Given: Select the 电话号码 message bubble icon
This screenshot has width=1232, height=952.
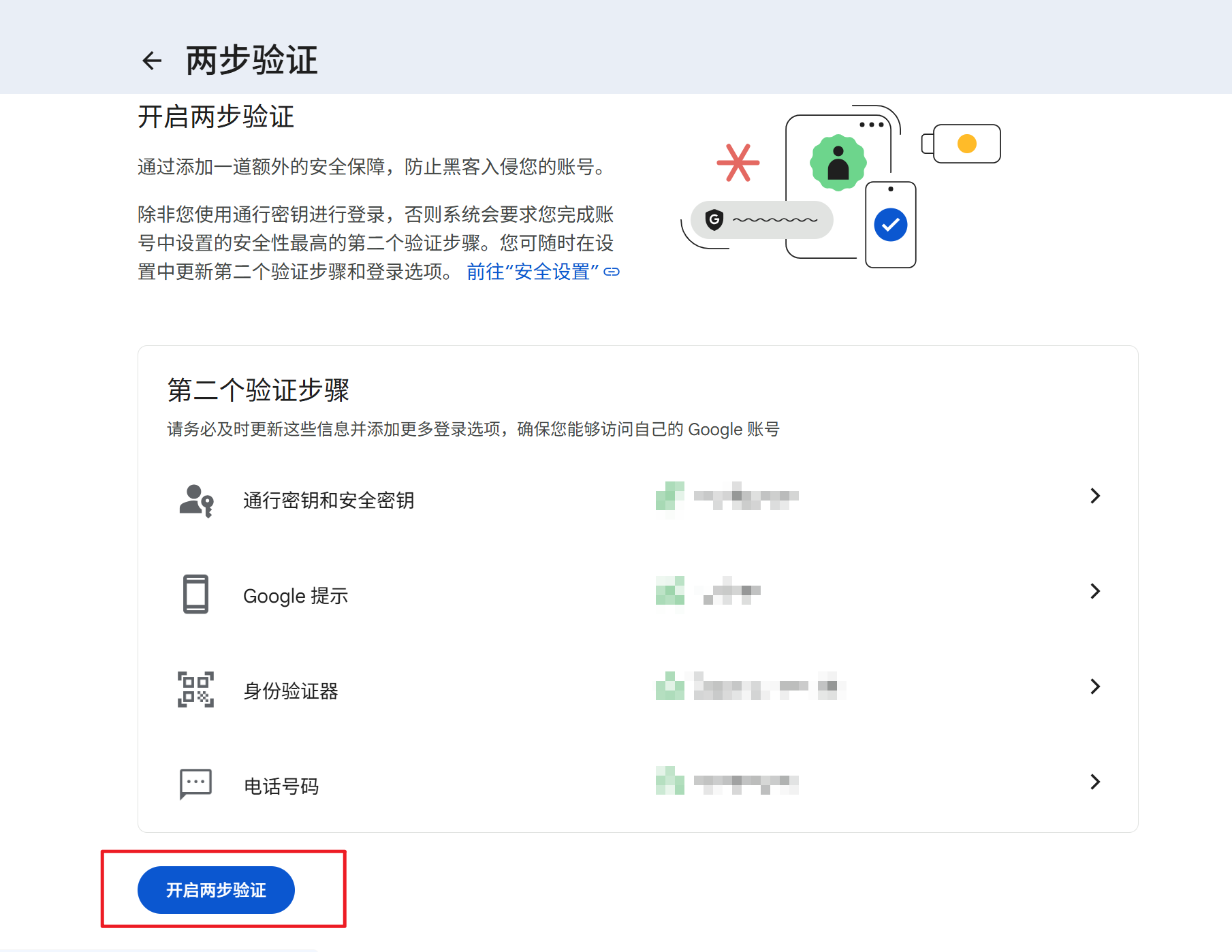Looking at the screenshot, I should [195, 784].
